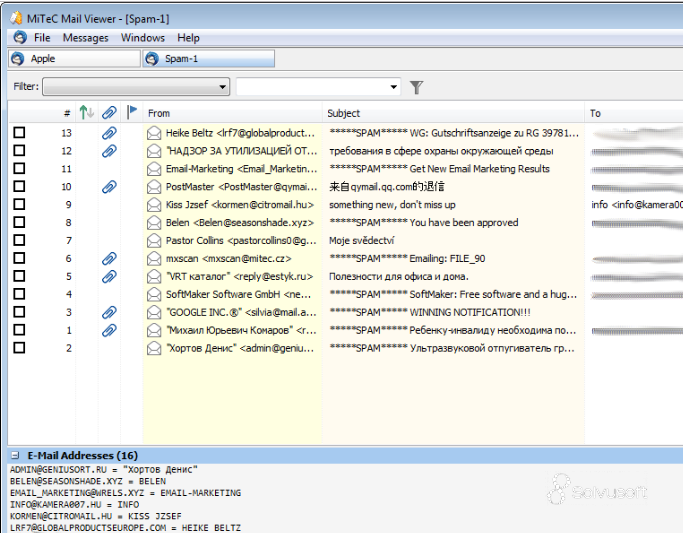Click envelope icon of mxscan message
Screen dimensions: 683x533
coord(154,259)
